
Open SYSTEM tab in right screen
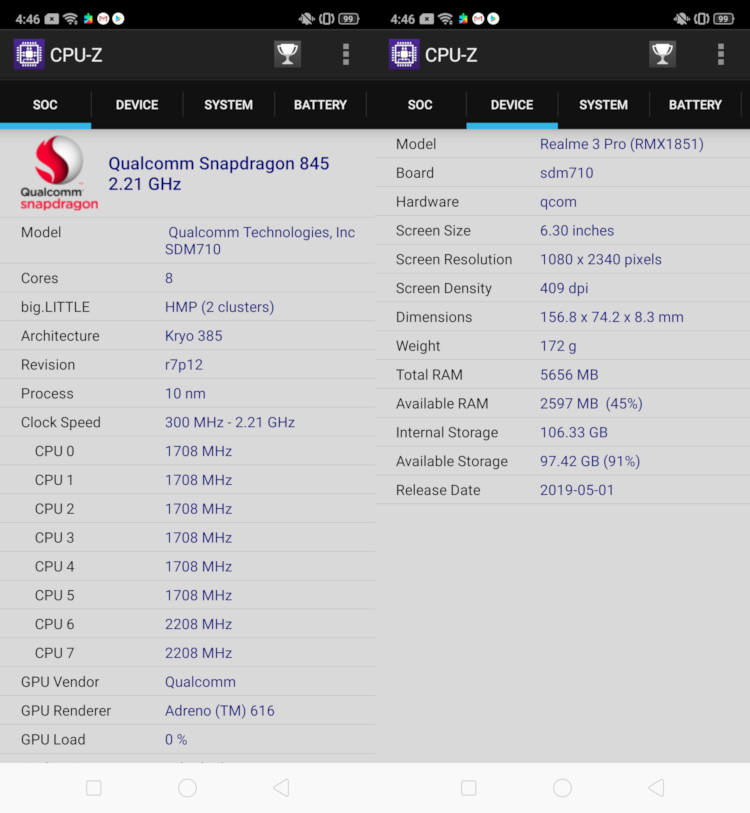603,105
